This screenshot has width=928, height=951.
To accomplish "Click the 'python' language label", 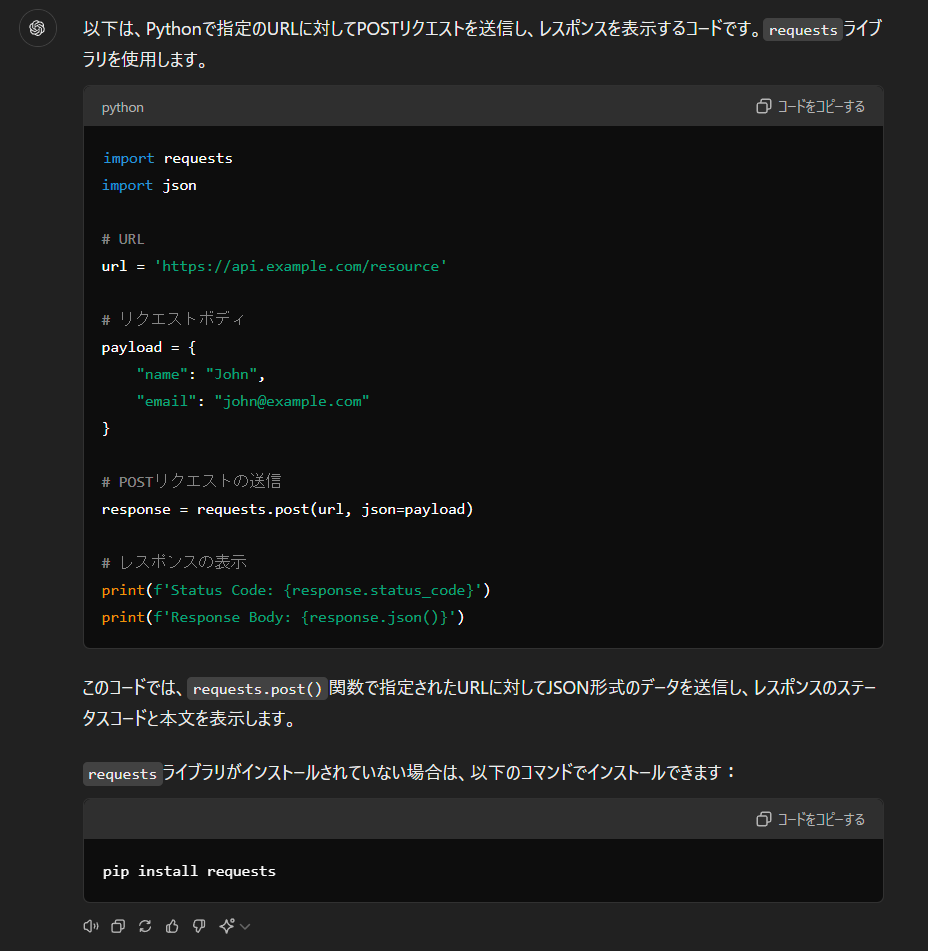I will tap(122, 107).
